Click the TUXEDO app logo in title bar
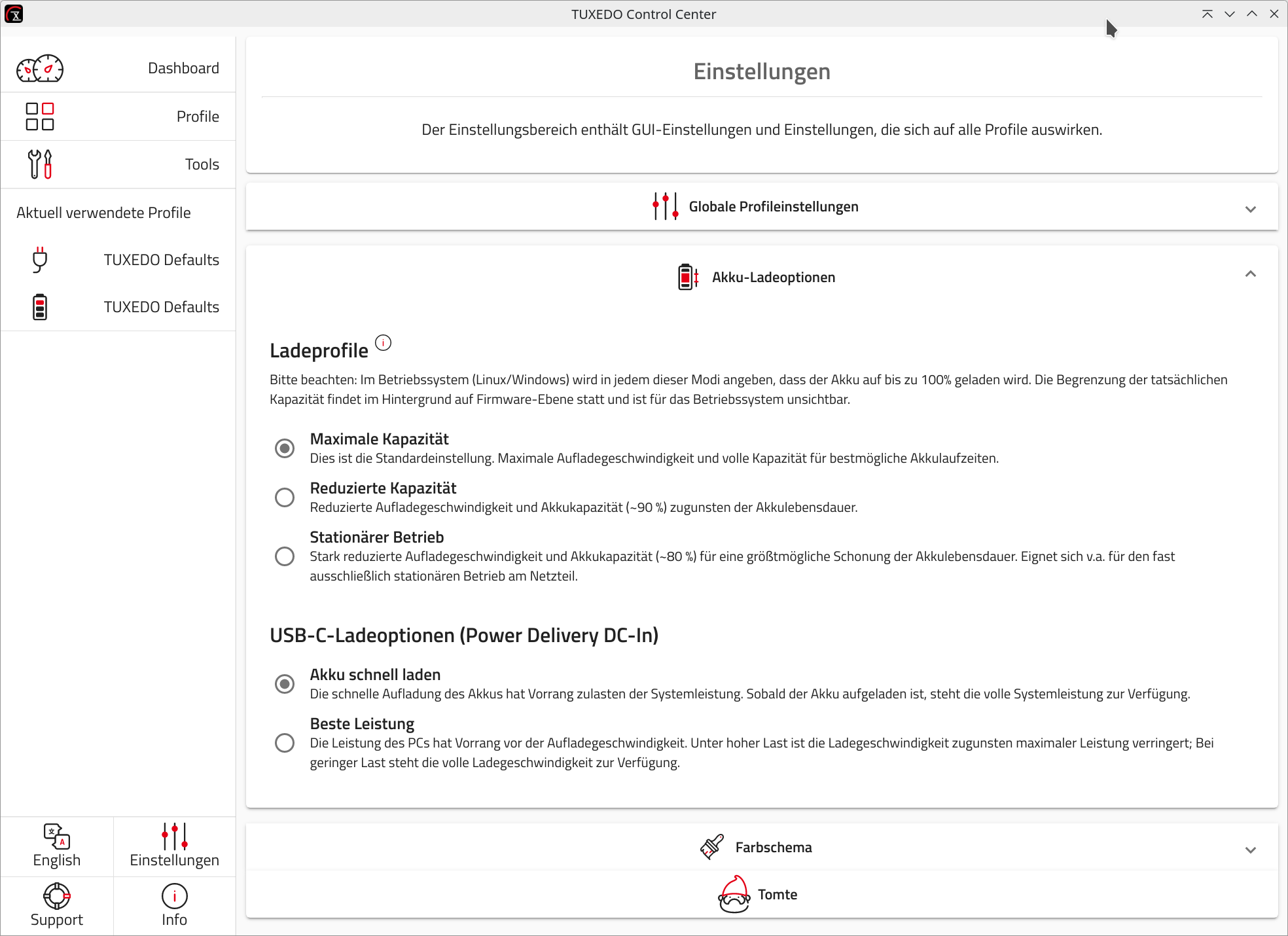The height and width of the screenshot is (936, 1288). 14,14
